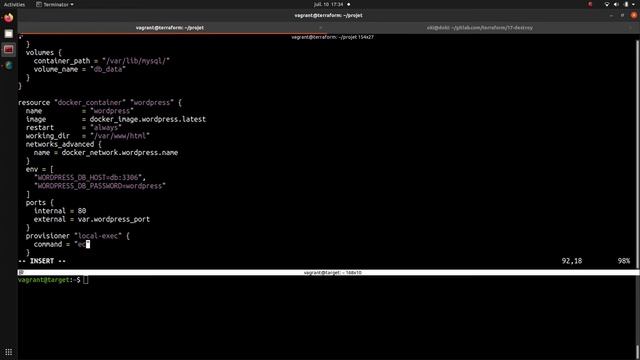Click the red tray indicator icon
The height and width of the screenshot is (360, 640).
590,4
